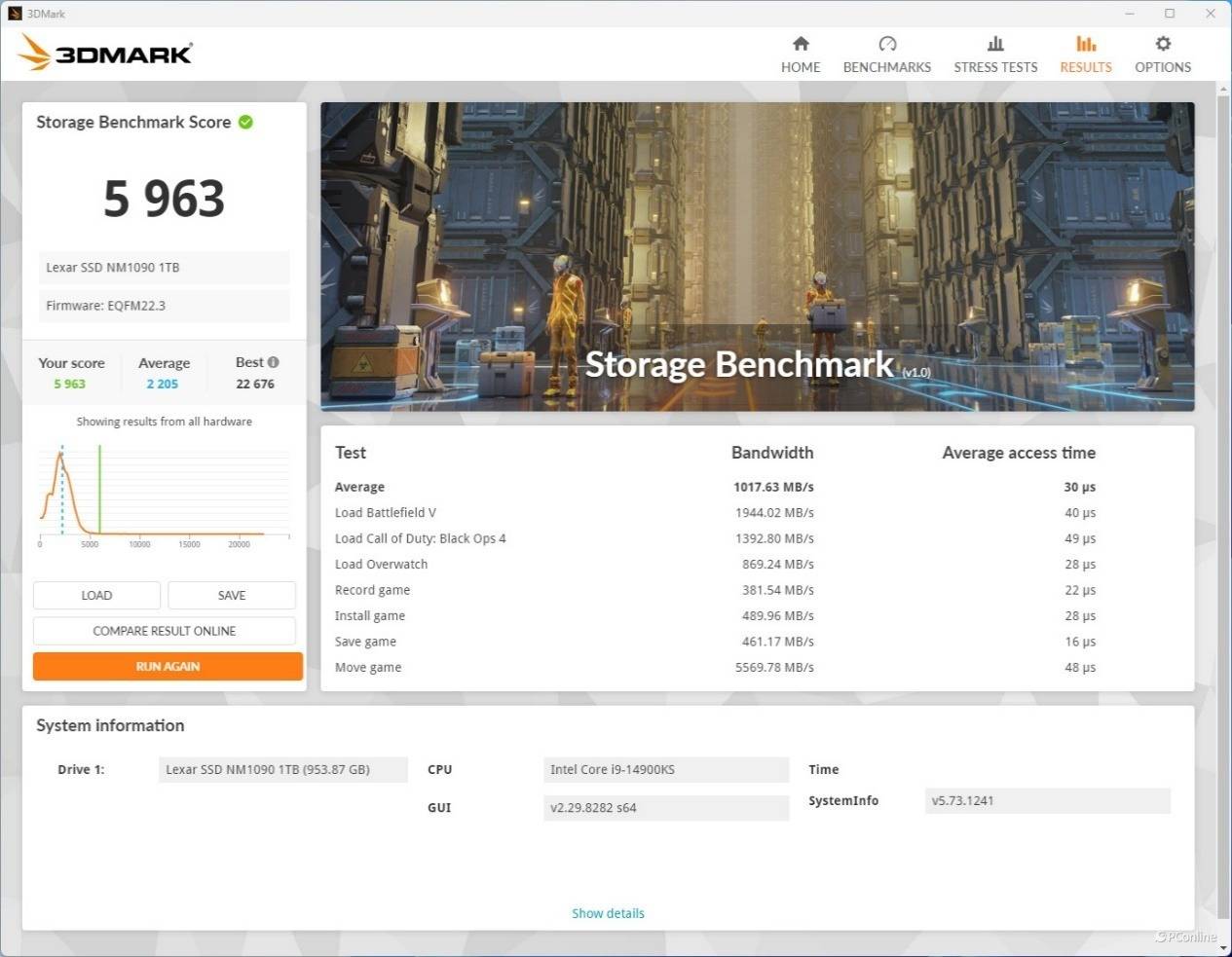
Task: Click the Load Battlefield V test row
Action: coord(716,513)
